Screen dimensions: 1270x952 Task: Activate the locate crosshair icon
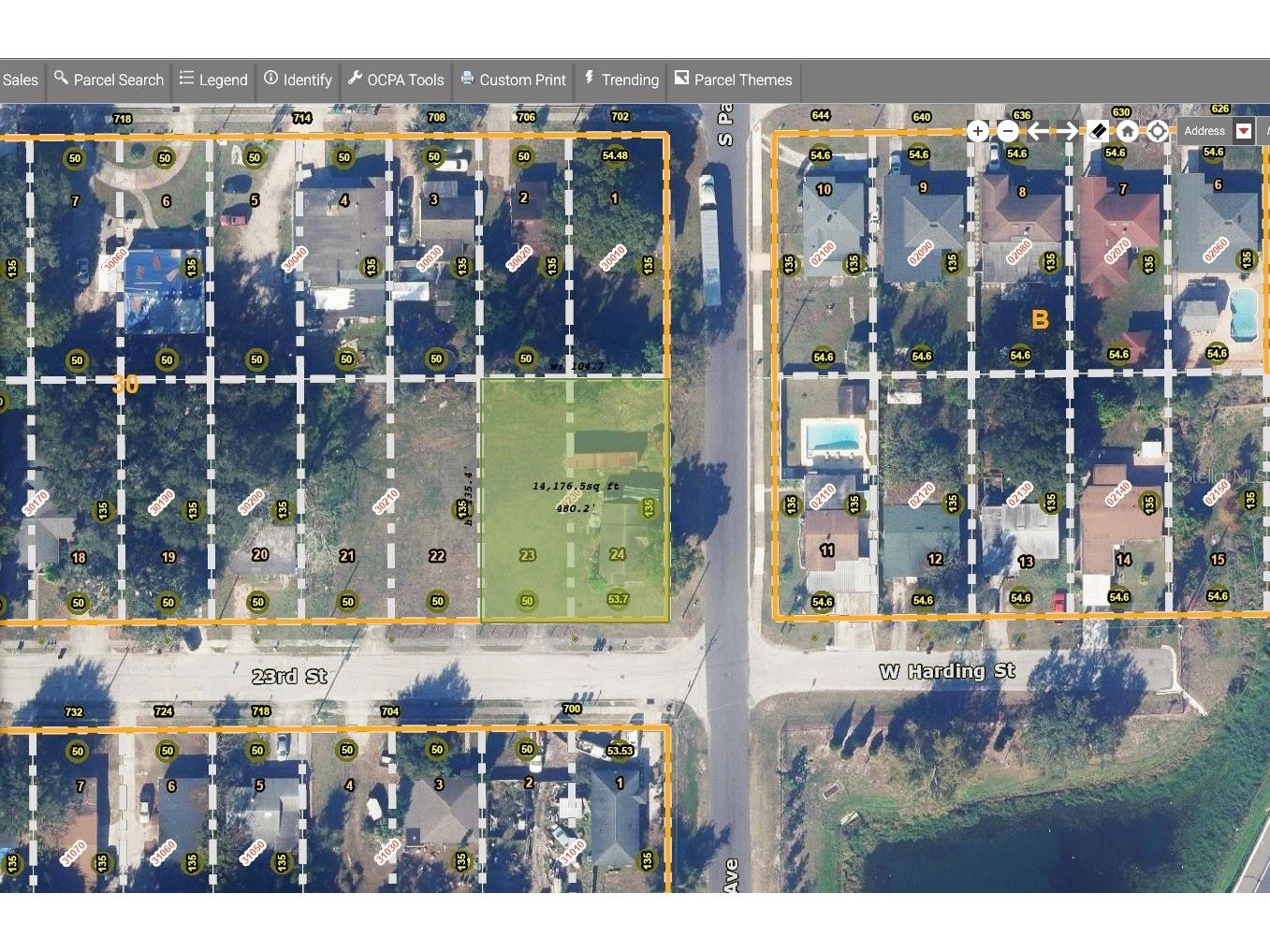[x=1158, y=131]
